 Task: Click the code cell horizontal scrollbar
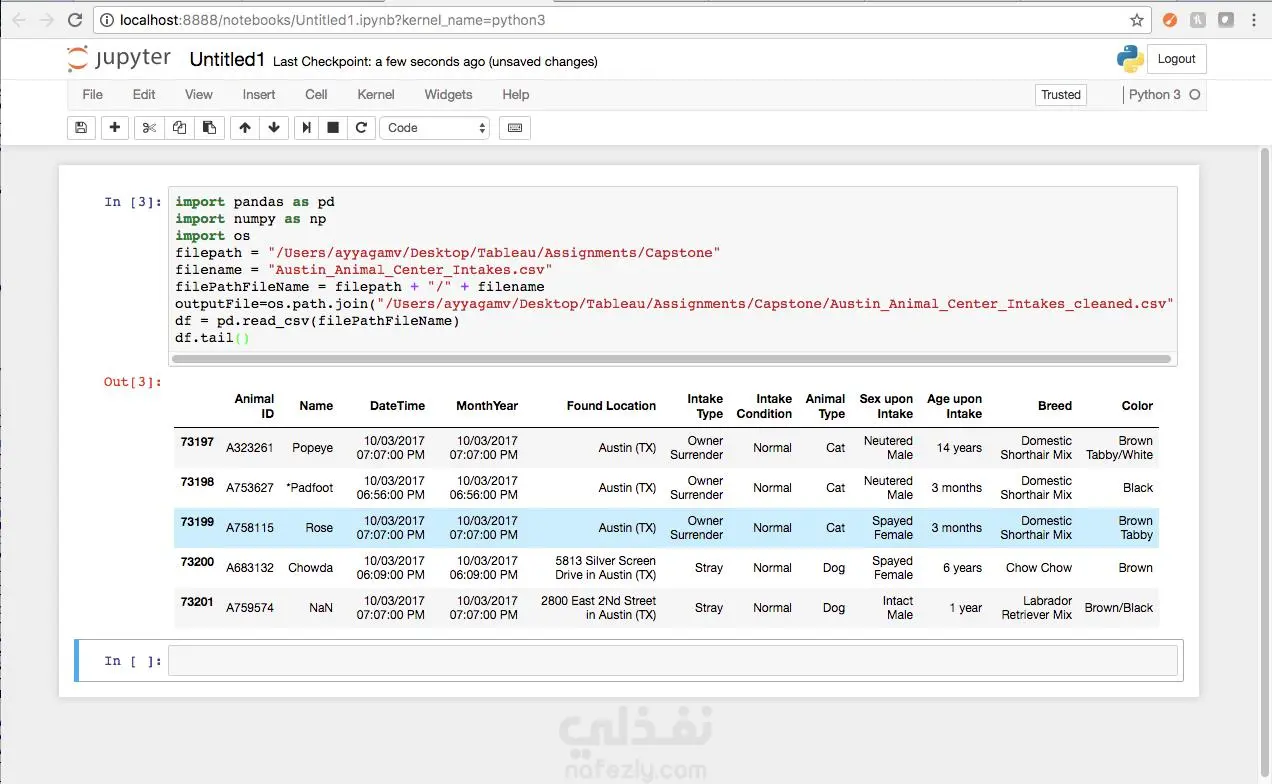(669, 359)
